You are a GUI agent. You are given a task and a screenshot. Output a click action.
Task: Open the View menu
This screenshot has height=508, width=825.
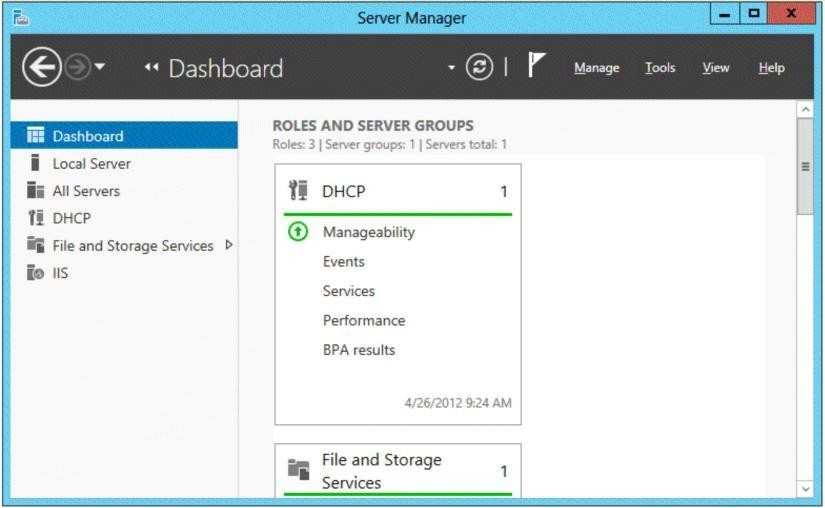716,68
